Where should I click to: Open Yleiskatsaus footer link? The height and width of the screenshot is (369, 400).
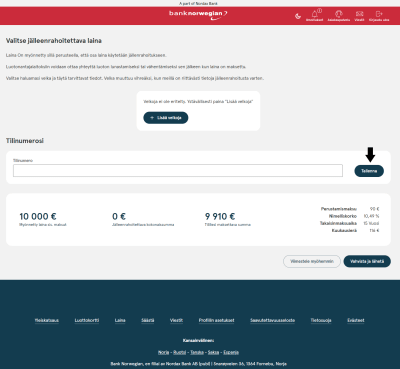point(47,320)
